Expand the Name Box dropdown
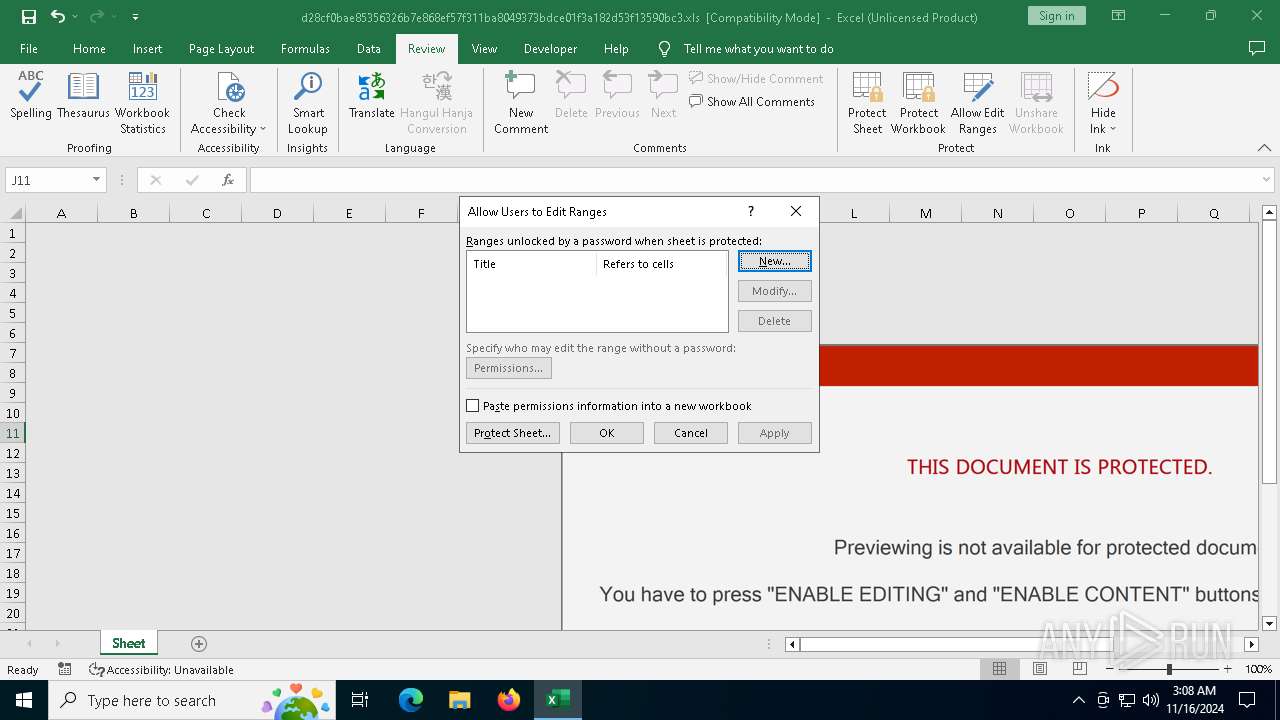This screenshot has height=720, width=1280. point(97,180)
